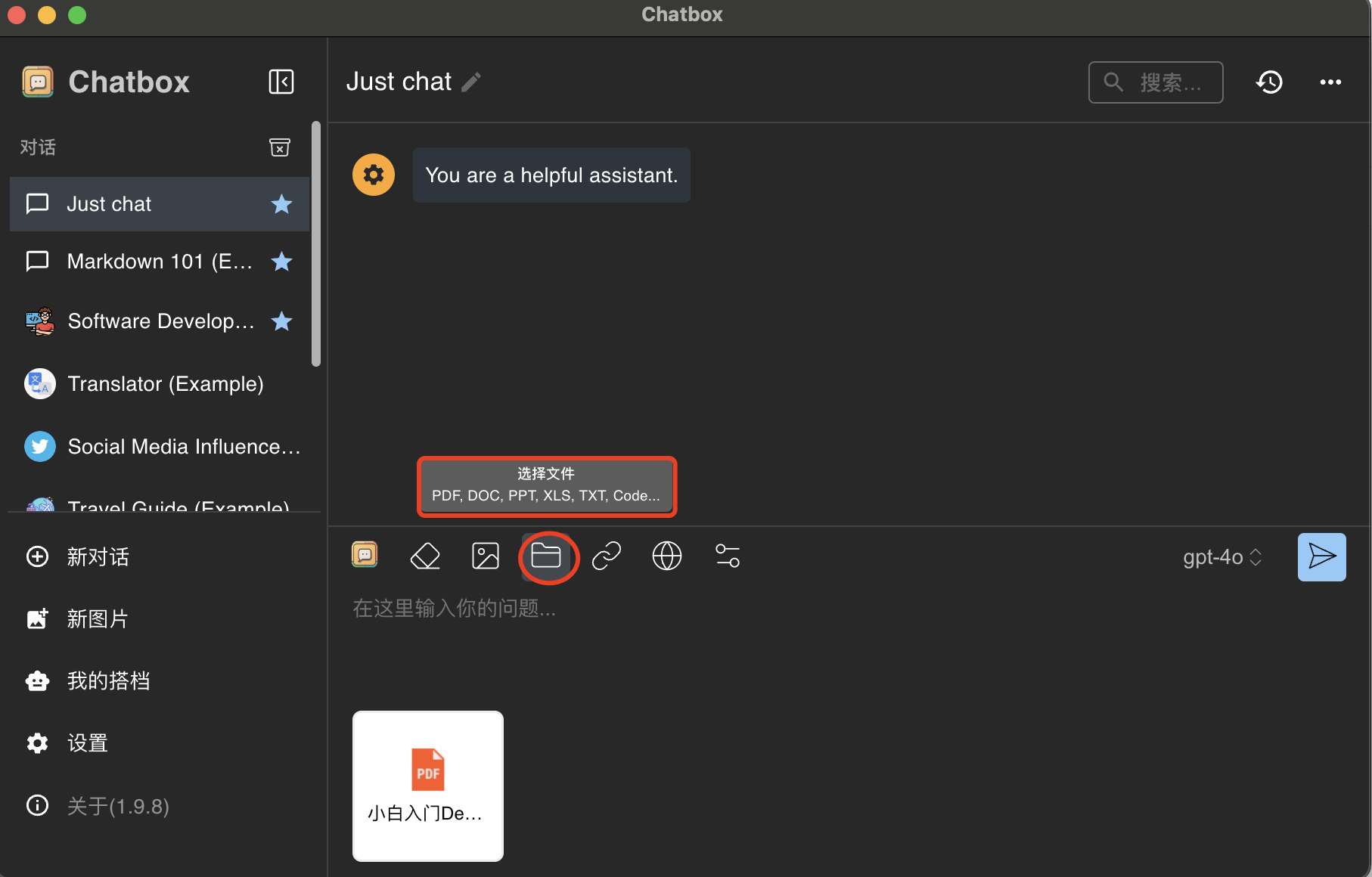
Task: Open the Translator (Example) conversation
Action: coord(160,384)
